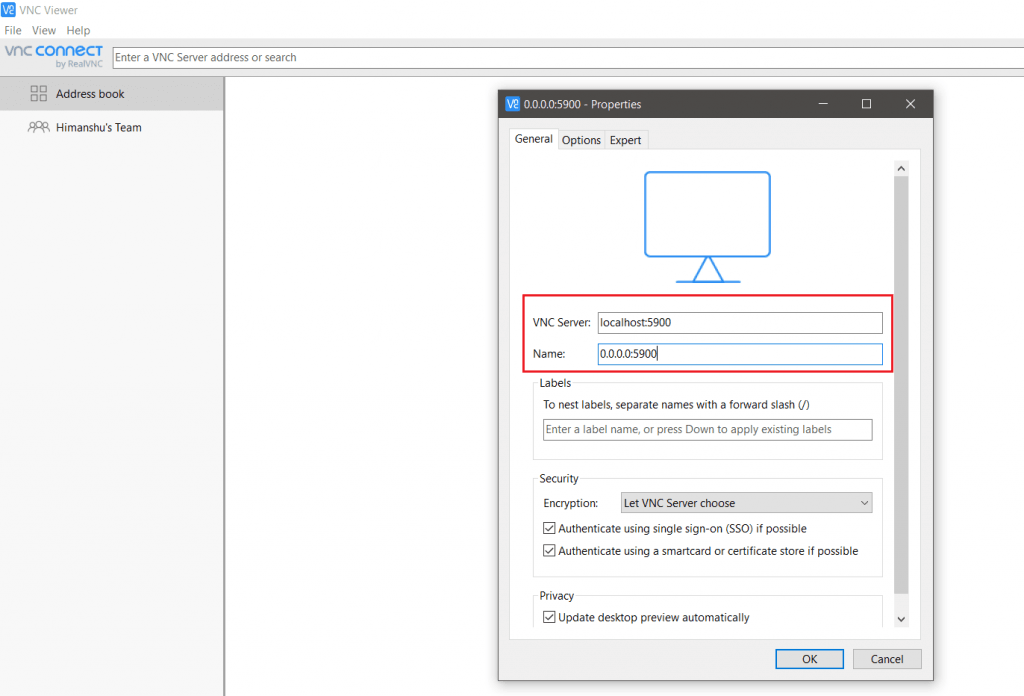The height and width of the screenshot is (696, 1024).
Task: Click the nest labels instruction text
Action: pyautogui.click(x=677, y=405)
